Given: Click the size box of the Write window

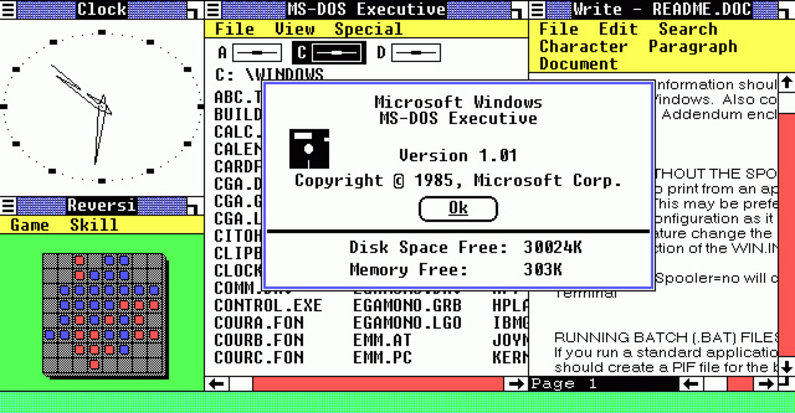Looking at the screenshot, I should tap(787, 10).
